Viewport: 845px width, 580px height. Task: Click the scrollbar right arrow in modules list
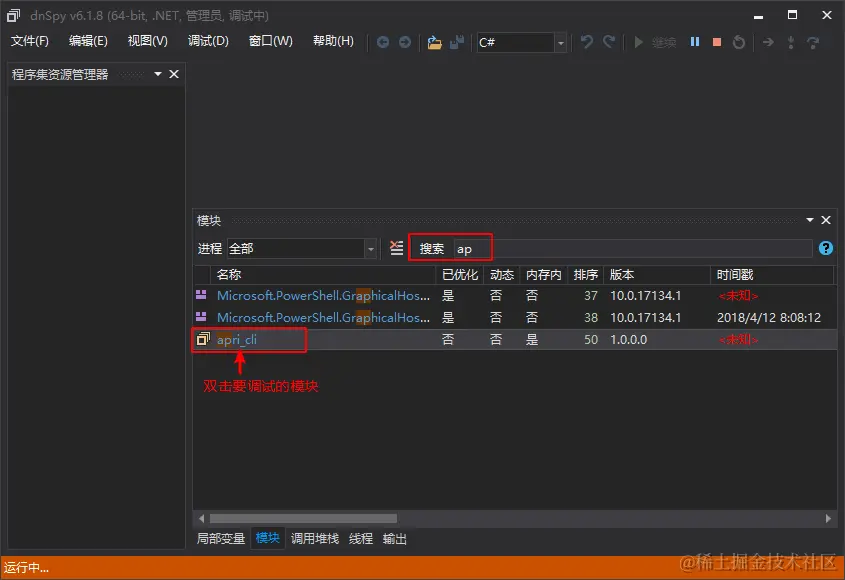[x=828, y=519]
